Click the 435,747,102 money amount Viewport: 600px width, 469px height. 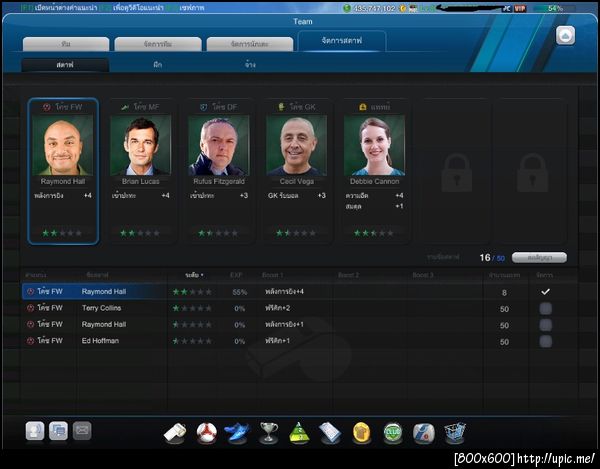click(373, 8)
